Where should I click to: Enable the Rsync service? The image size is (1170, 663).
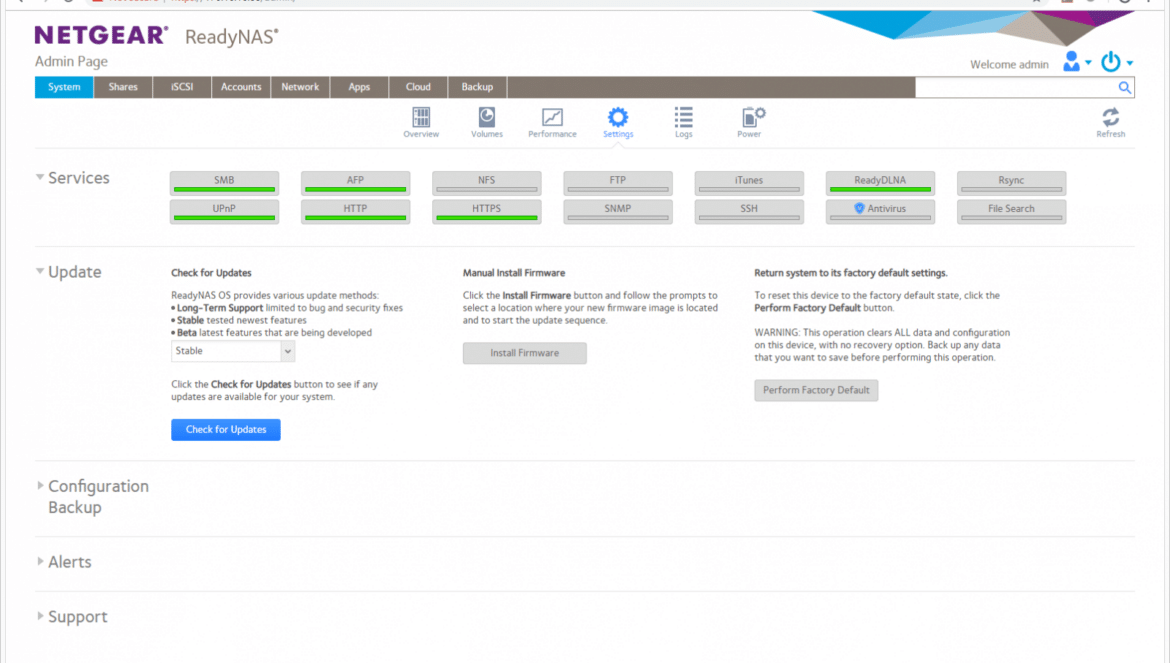point(1012,183)
